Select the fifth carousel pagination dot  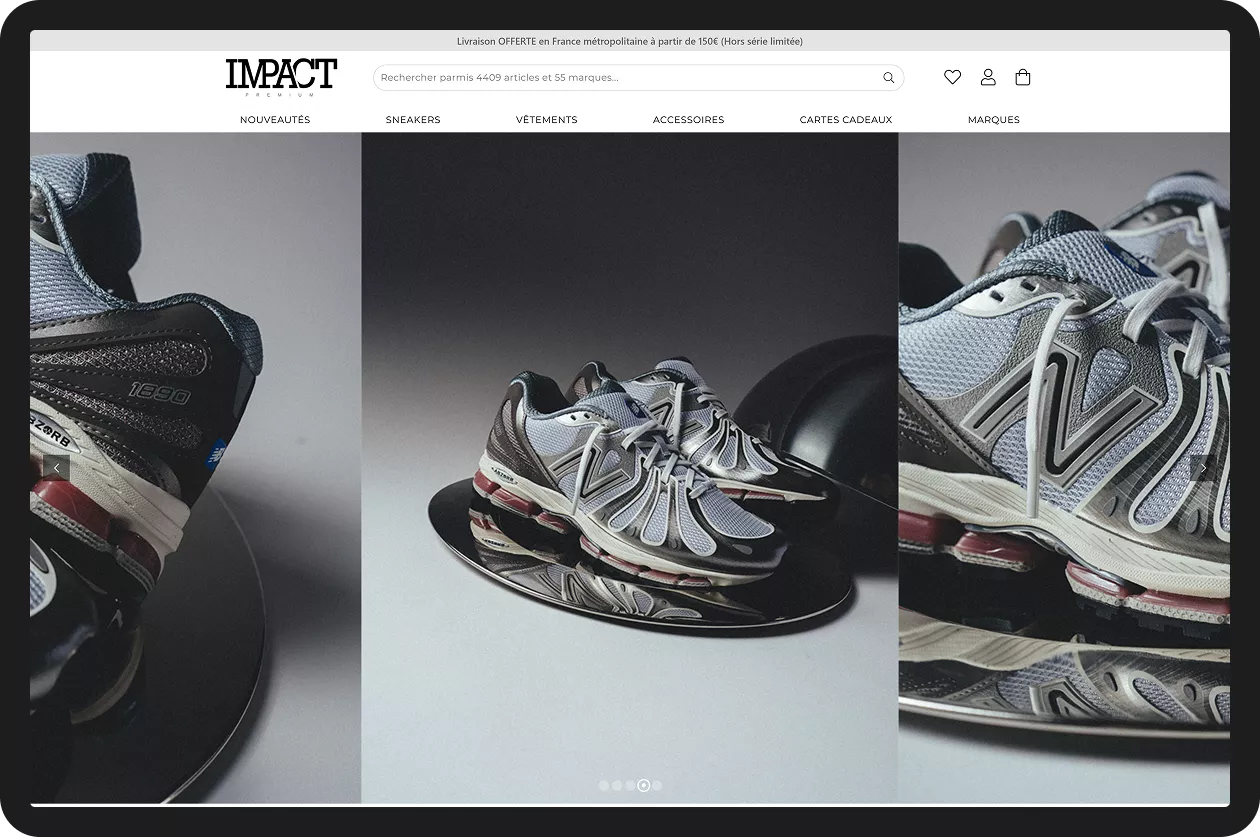tap(657, 785)
